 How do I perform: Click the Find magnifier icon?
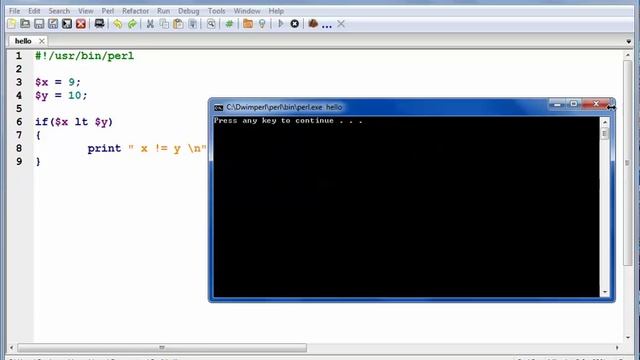click(211, 24)
